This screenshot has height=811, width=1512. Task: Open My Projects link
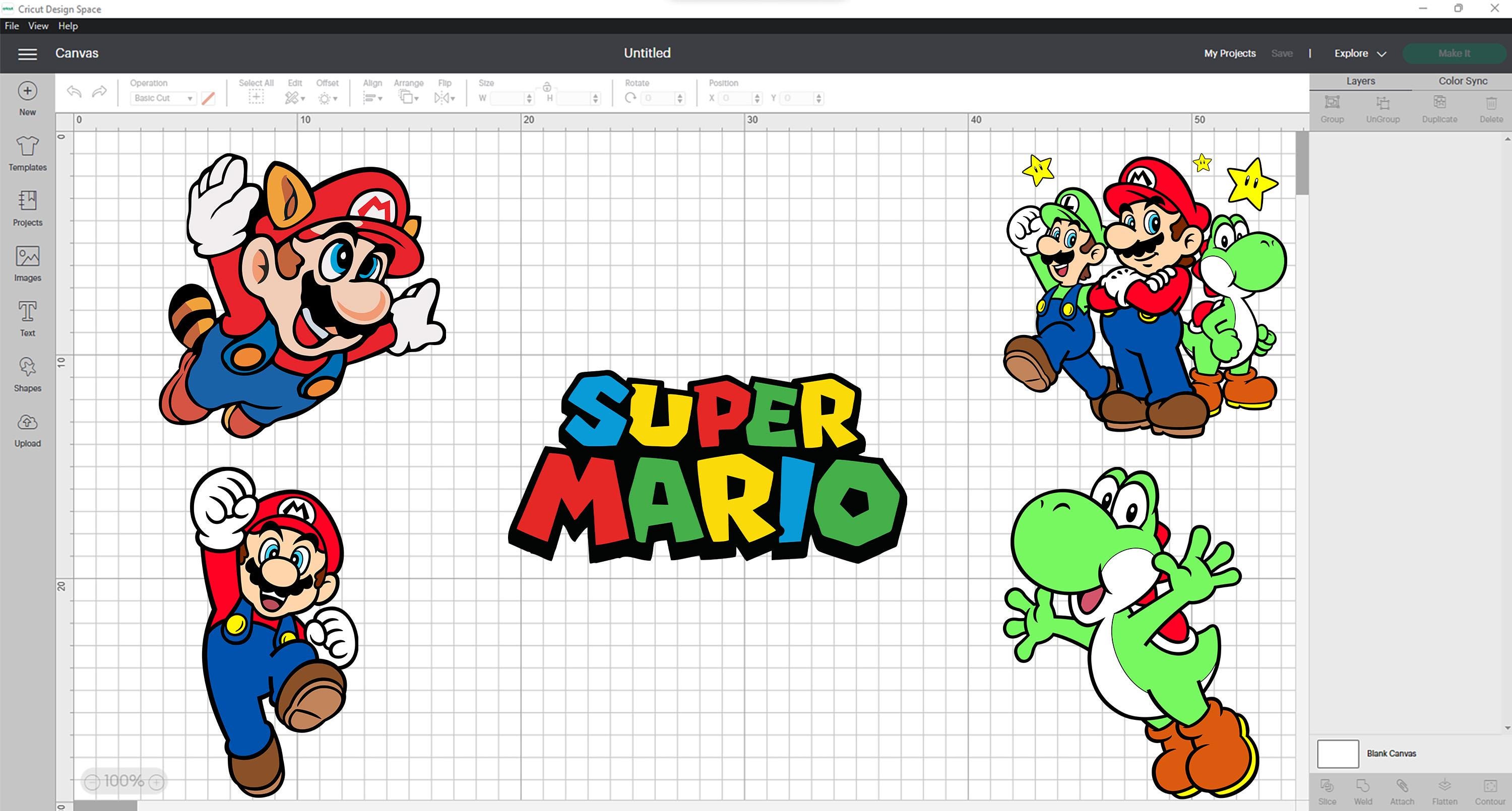pos(1230,53)
